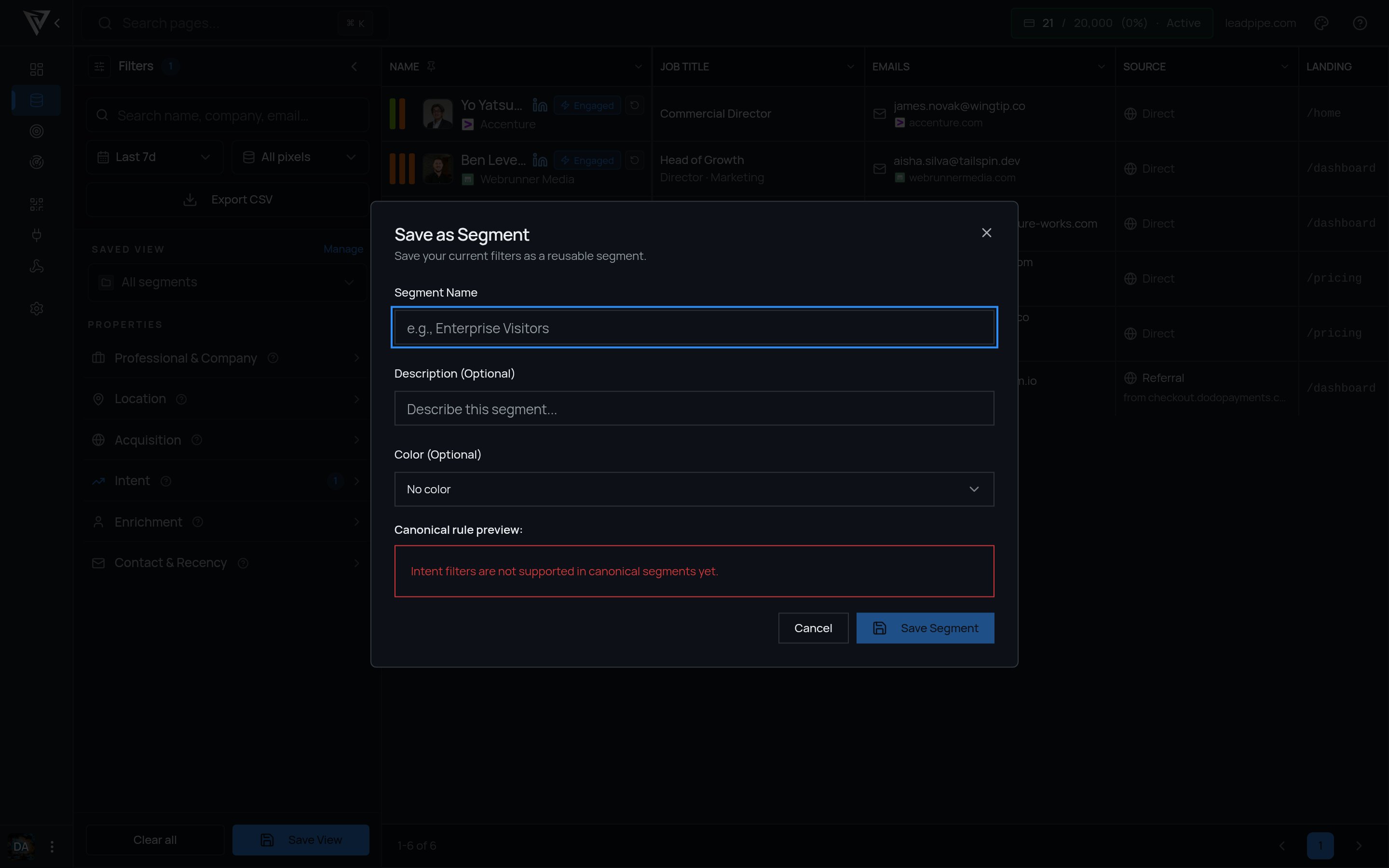Viewport: 1389px width, 868px height.
Task: Open the settings gear icon in sidebar
Action: [36, 309]
